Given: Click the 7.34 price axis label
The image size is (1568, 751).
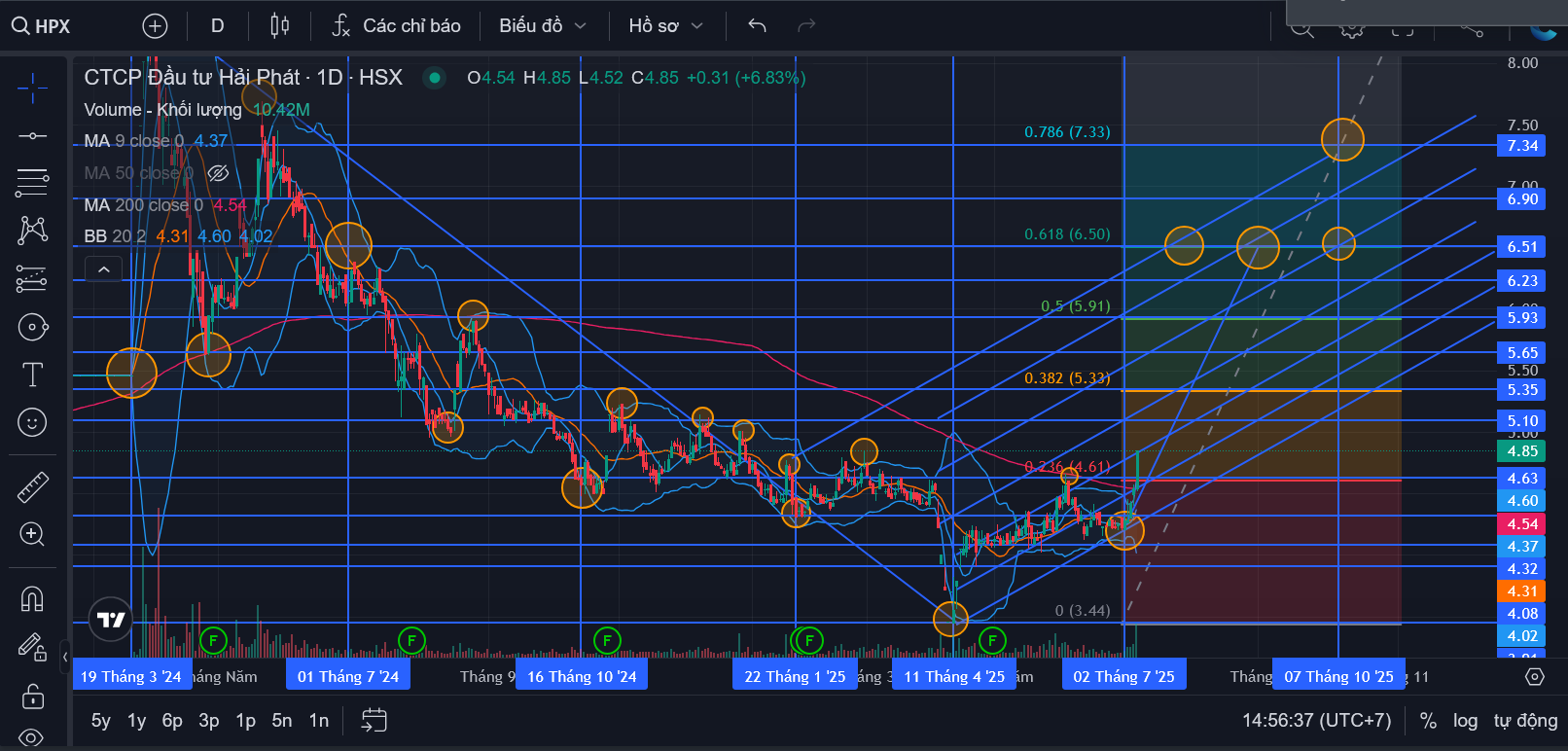Looking at the screenshot, I should [1522, 146].
